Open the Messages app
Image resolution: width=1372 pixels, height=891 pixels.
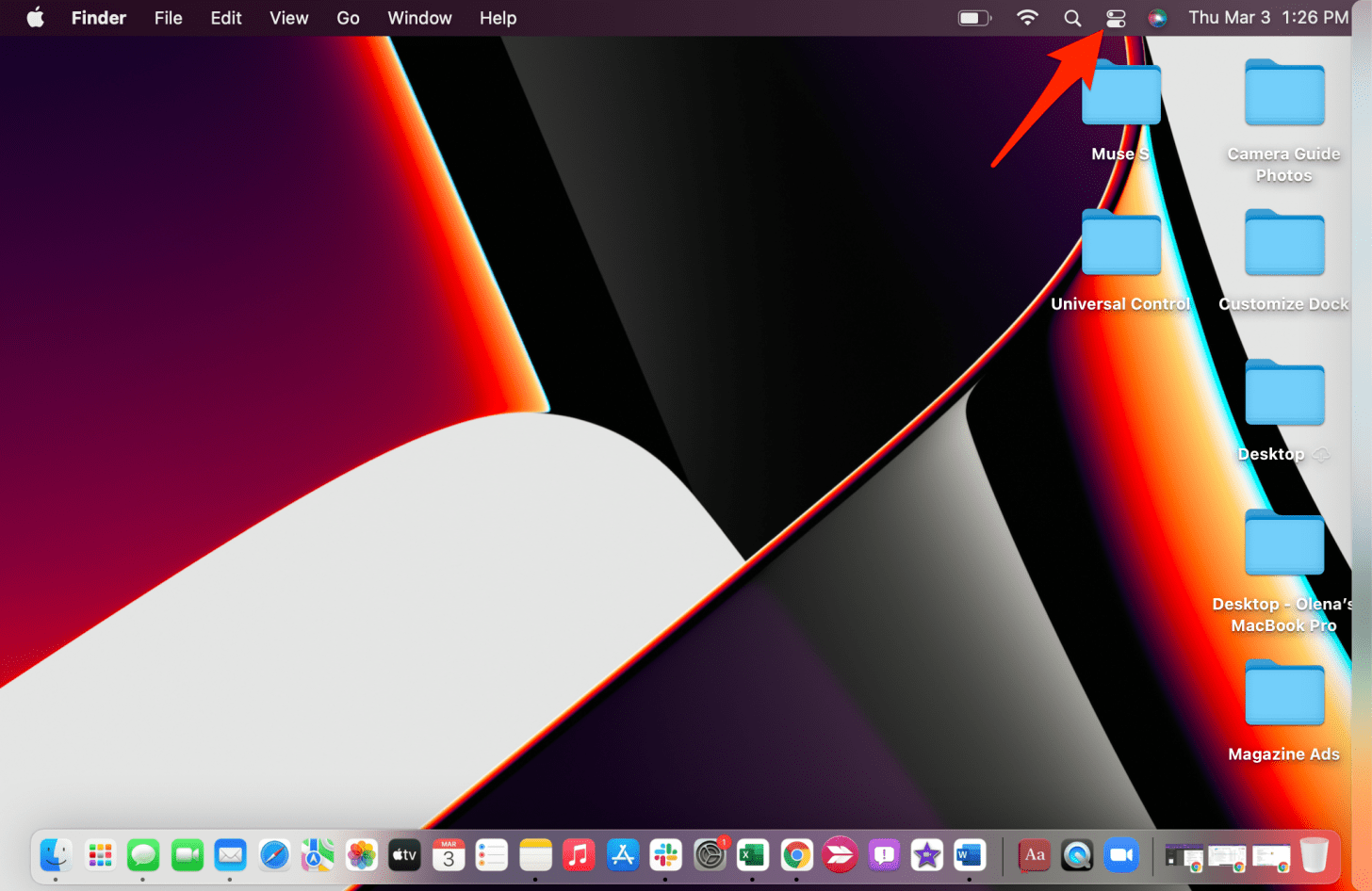[143, 855]
